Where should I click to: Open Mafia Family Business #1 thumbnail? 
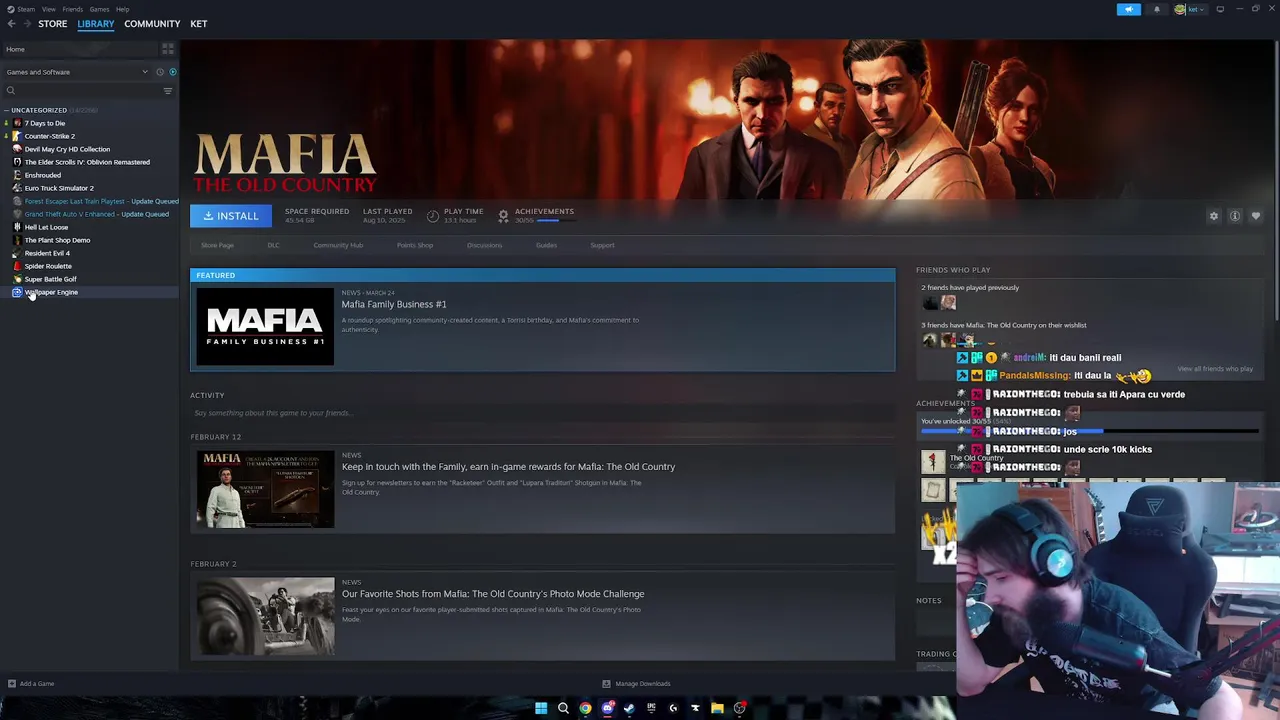click(265, 326)
